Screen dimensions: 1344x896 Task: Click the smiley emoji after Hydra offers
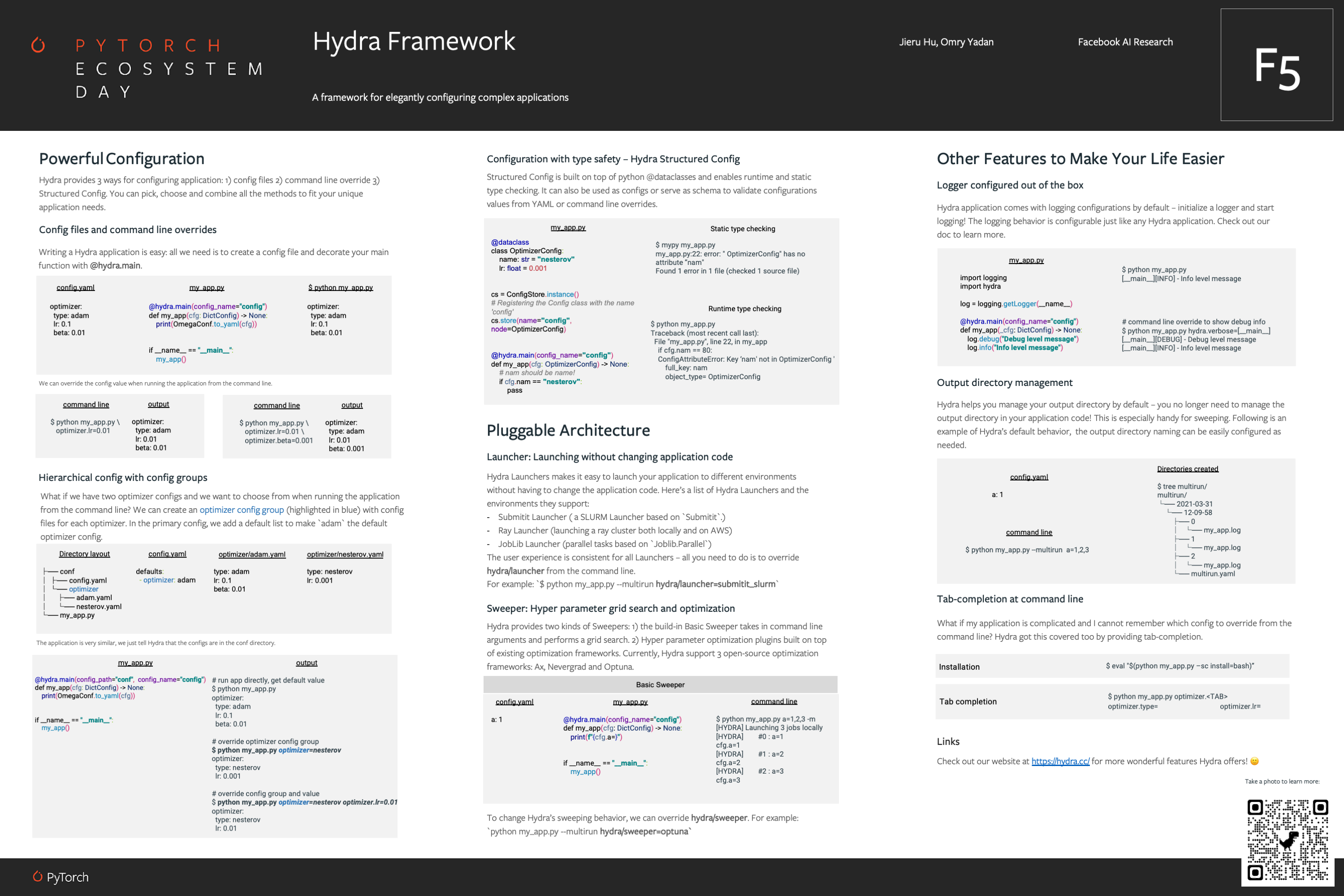coord(1254,761)
